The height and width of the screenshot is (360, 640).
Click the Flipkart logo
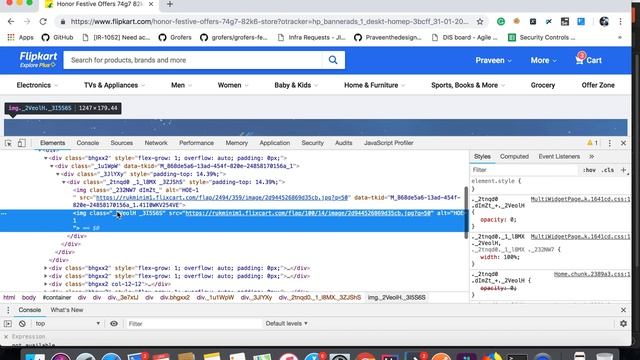tap(38, 60)
